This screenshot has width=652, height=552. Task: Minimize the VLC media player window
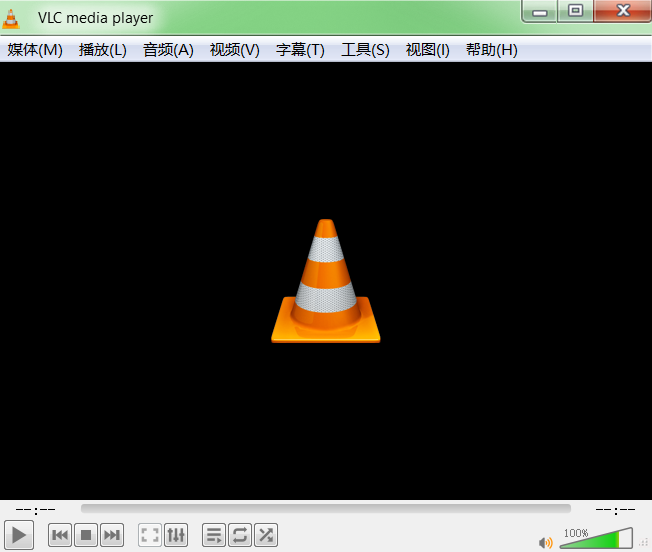pos(539,11)
